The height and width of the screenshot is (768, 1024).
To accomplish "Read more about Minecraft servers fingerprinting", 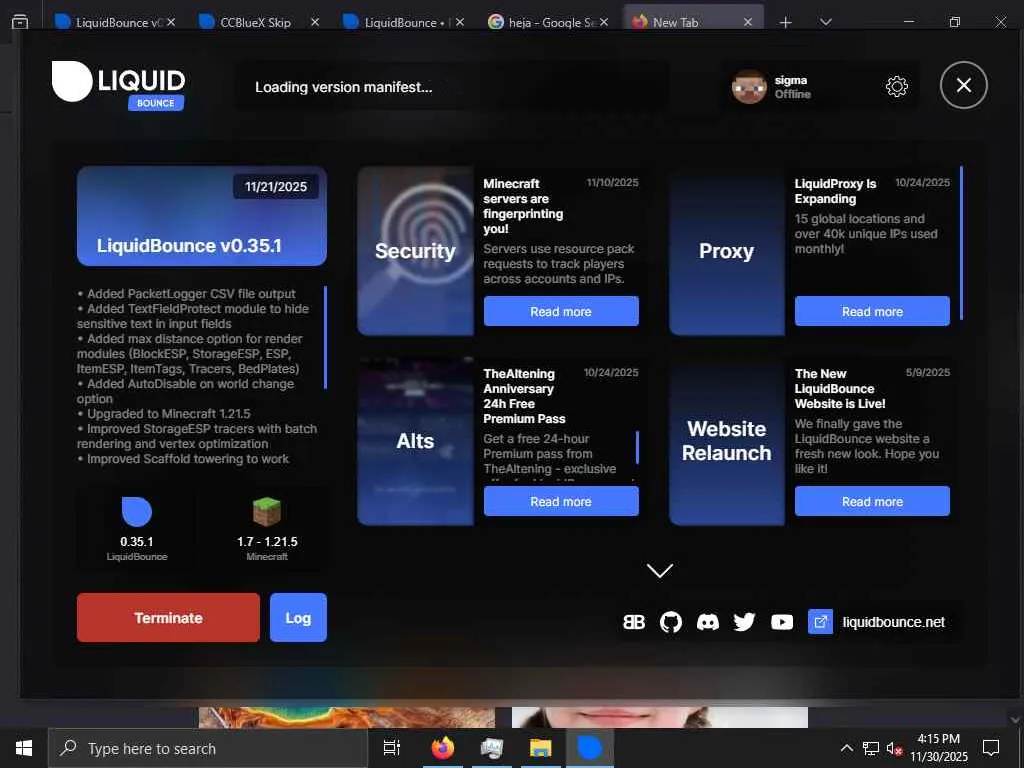I will (561, 311).
